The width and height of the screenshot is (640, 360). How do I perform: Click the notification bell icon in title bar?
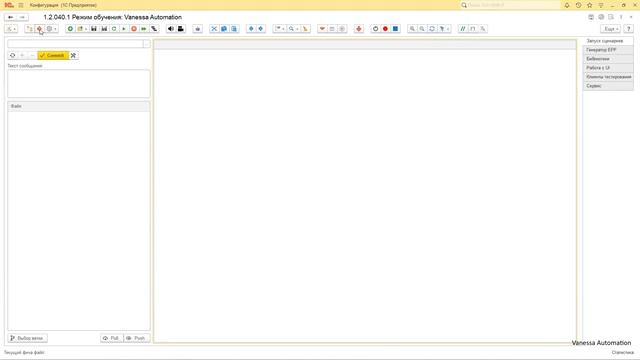click(x=567, y=5)
